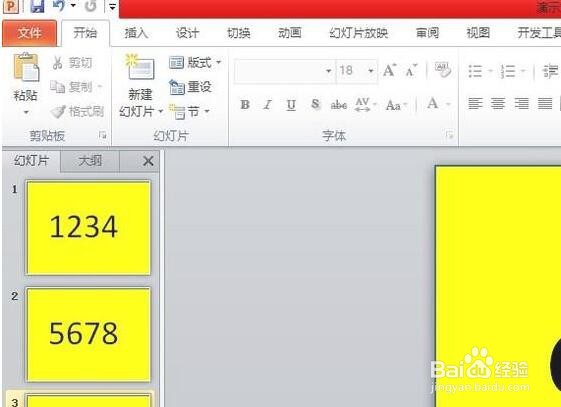
Task: Open the 版式 layout dropdown
Action: pos(195,63)
